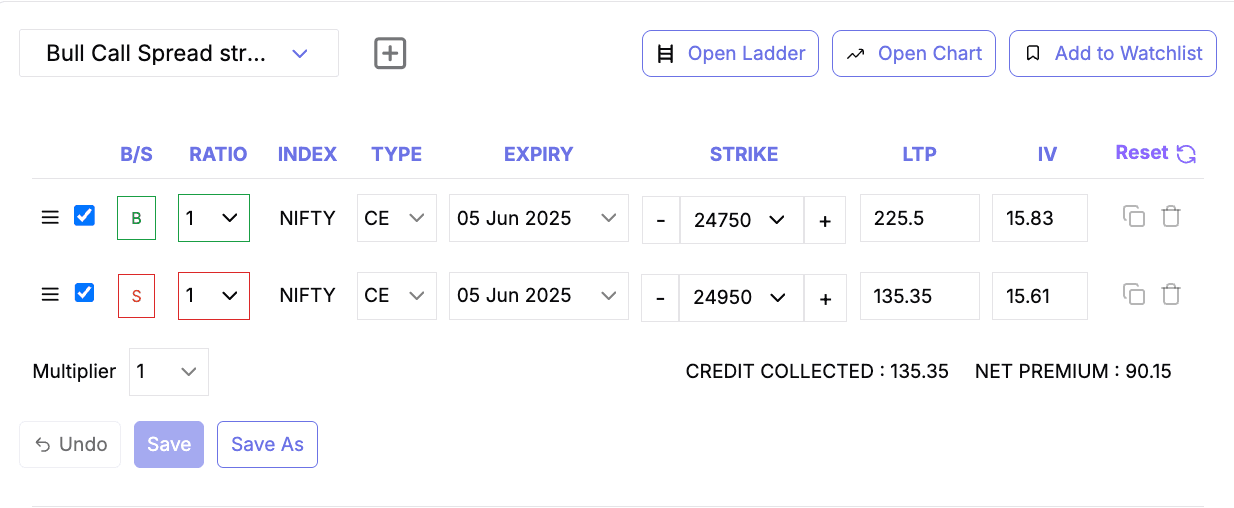
Task: Increase strike of the 24750 leg
Action: coord(825,220)
